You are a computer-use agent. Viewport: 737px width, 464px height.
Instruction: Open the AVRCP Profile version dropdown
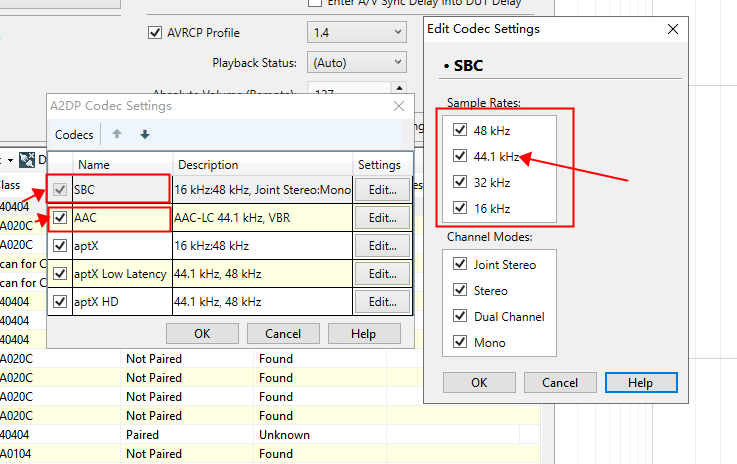pos(357,32)
